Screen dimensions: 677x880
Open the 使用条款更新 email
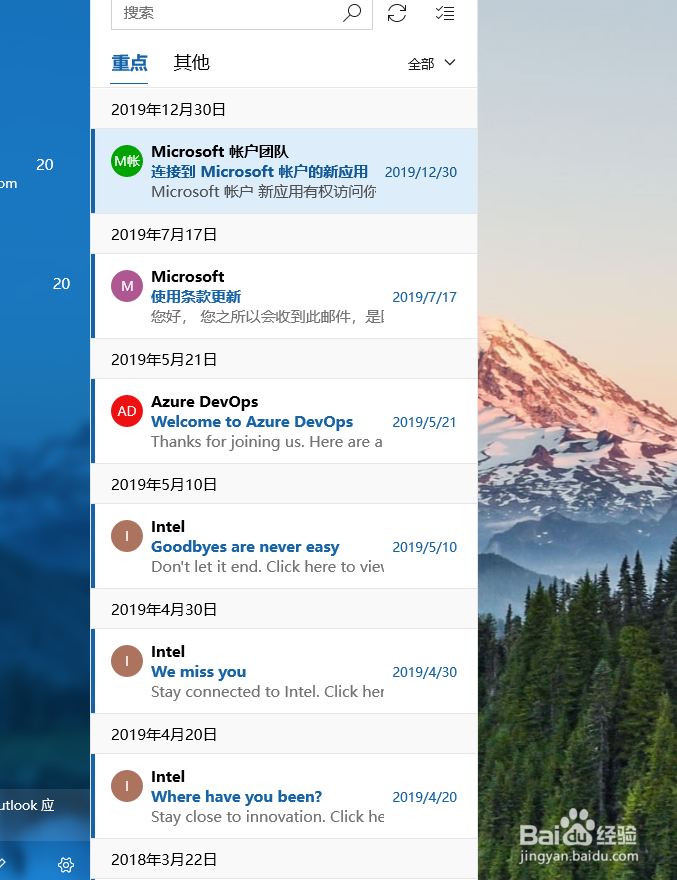point(285,296)
